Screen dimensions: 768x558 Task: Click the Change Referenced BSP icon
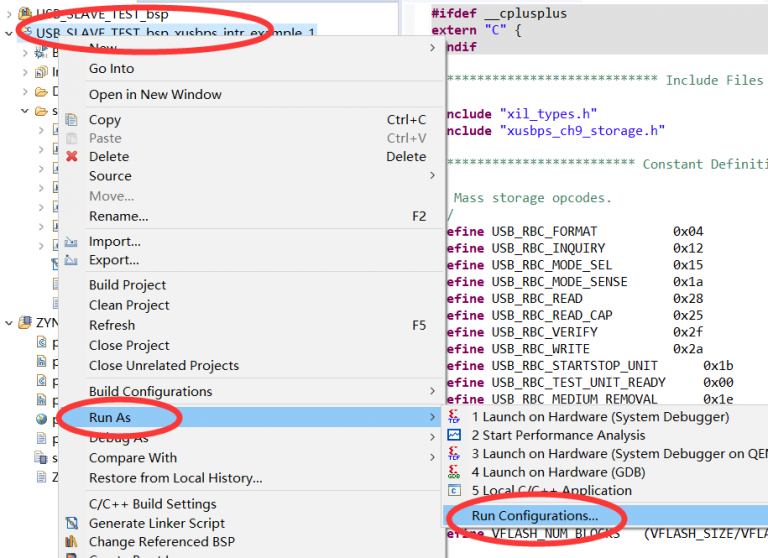[71, 543]
